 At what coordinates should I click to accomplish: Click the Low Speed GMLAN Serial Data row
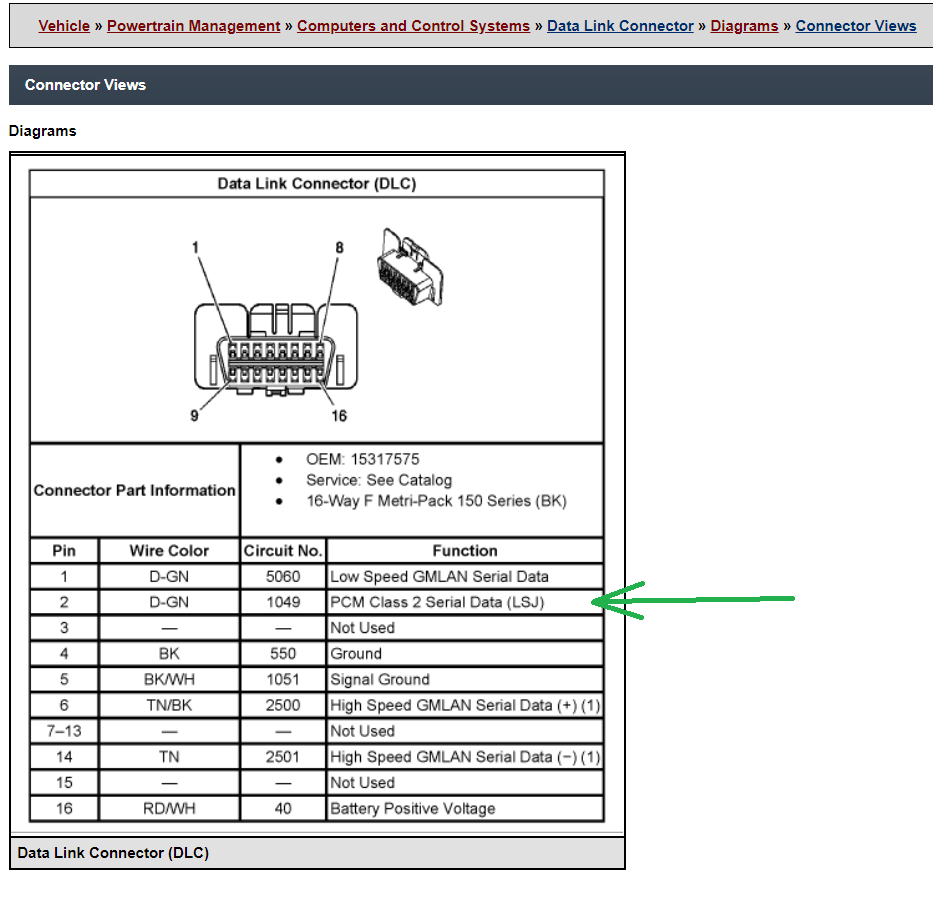point(316,576)
